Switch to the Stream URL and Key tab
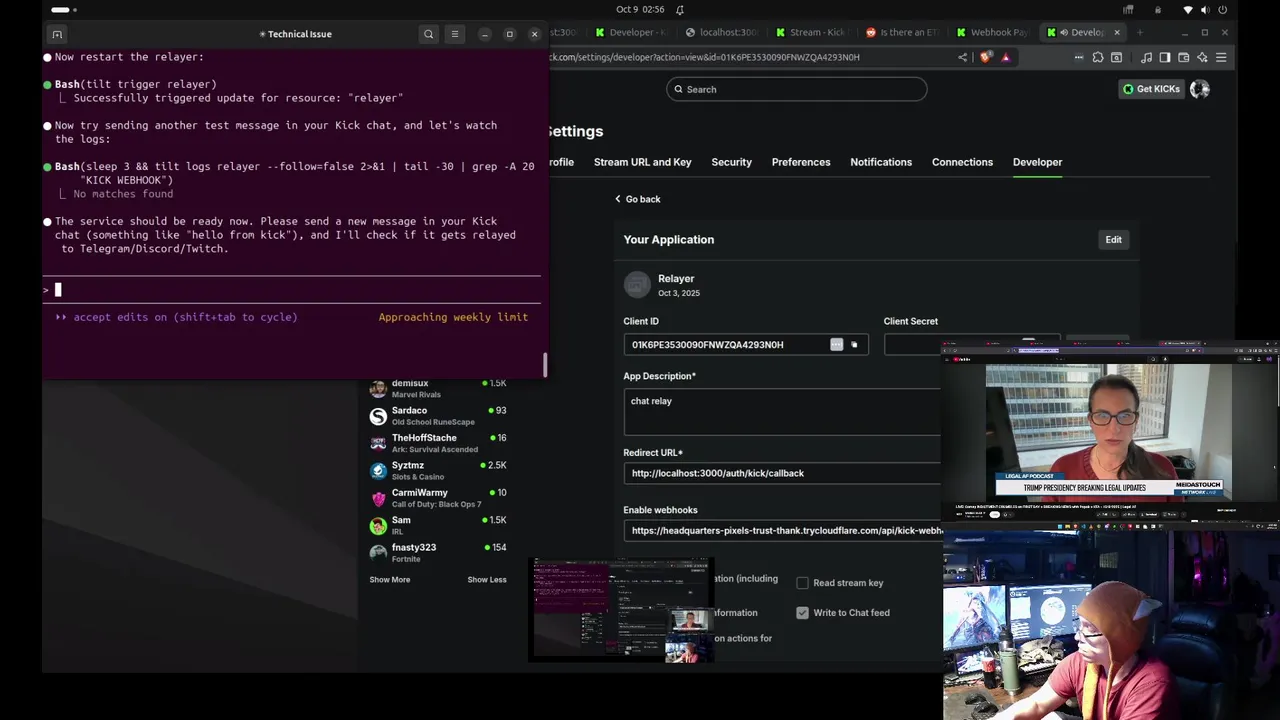 [x=642, y=162]
